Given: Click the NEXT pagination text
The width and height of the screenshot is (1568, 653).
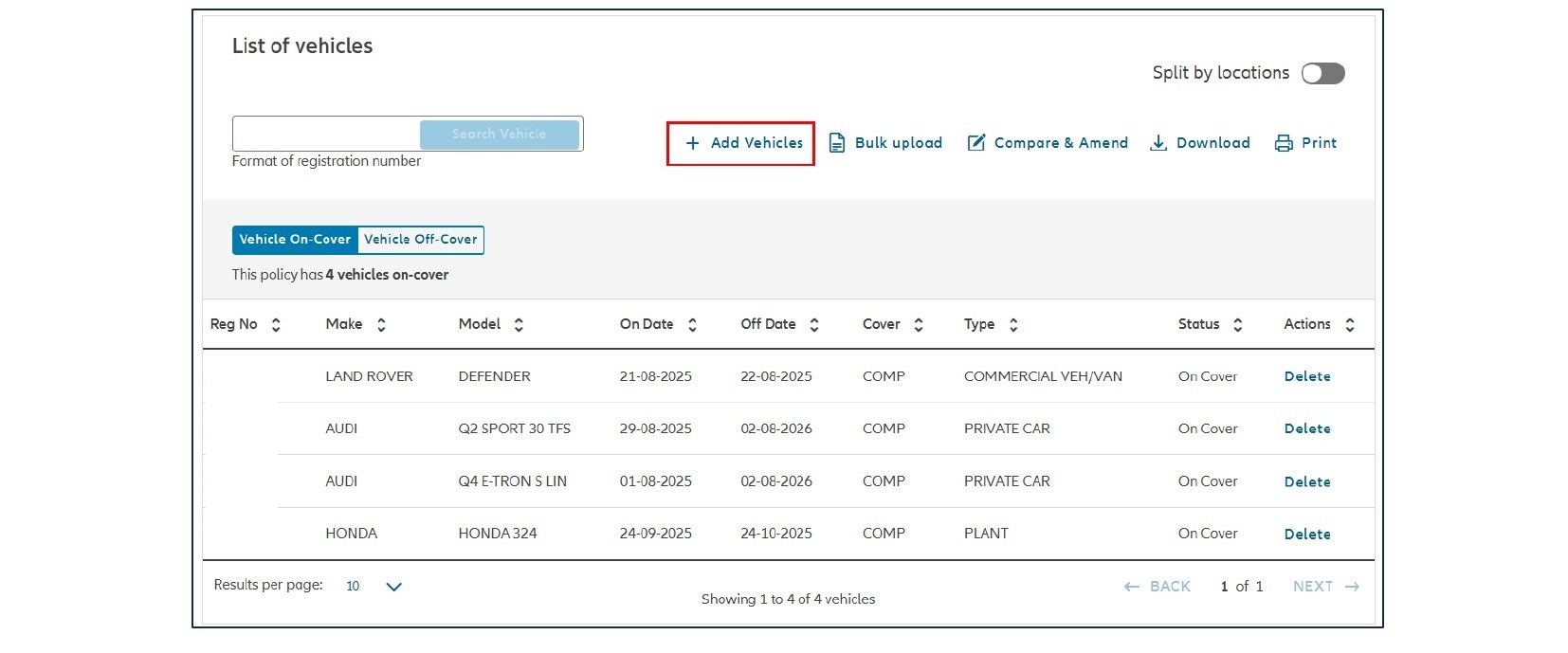Looking at the screenshot, I should [x=1313, y=587].
